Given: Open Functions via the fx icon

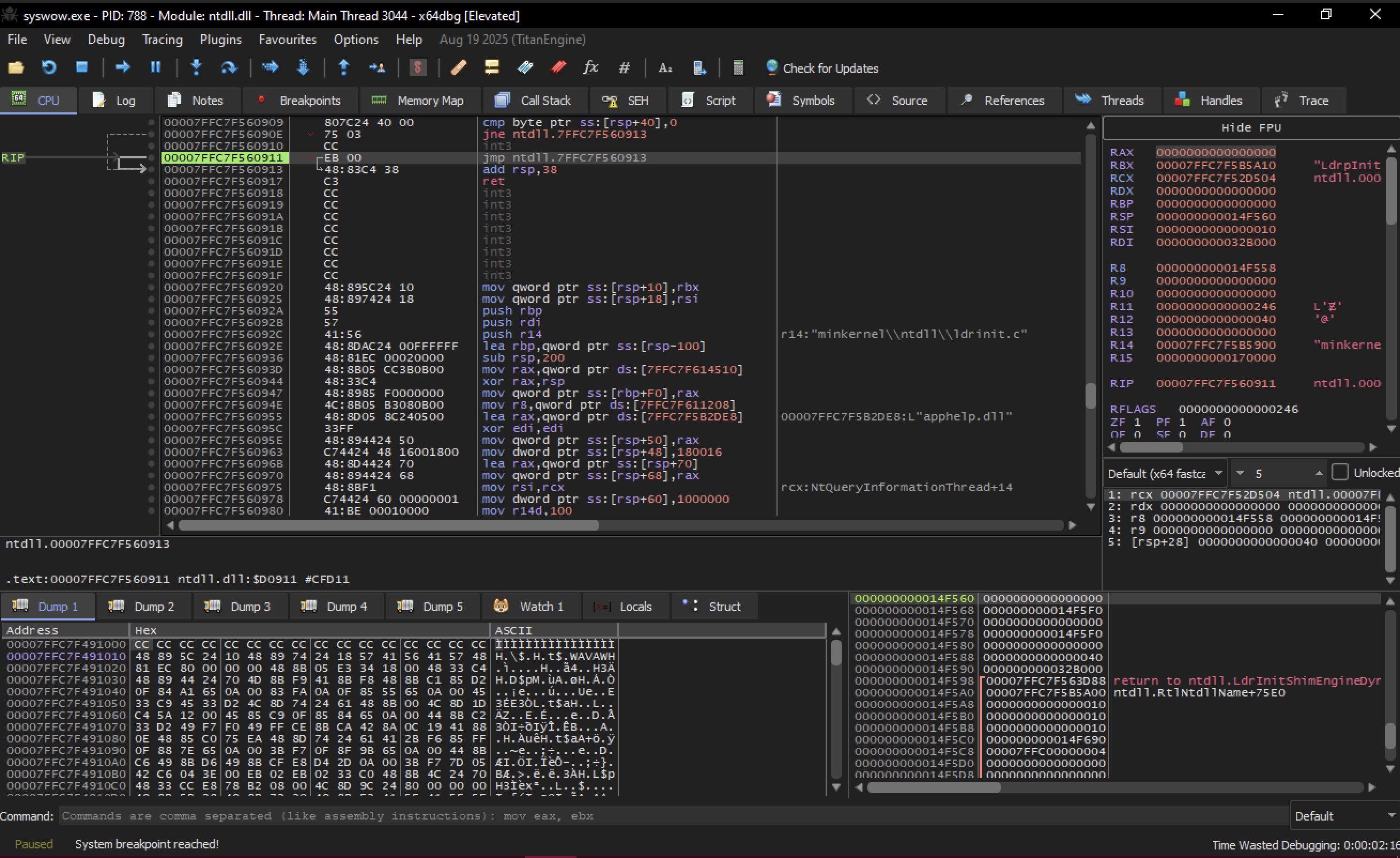Looking at the screenshot, I should 591,67.
